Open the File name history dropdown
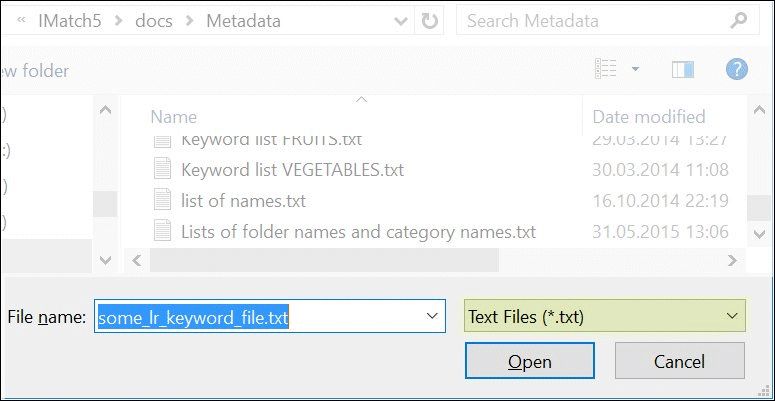This screenshot has width=775, height=401. coord(432,315)
